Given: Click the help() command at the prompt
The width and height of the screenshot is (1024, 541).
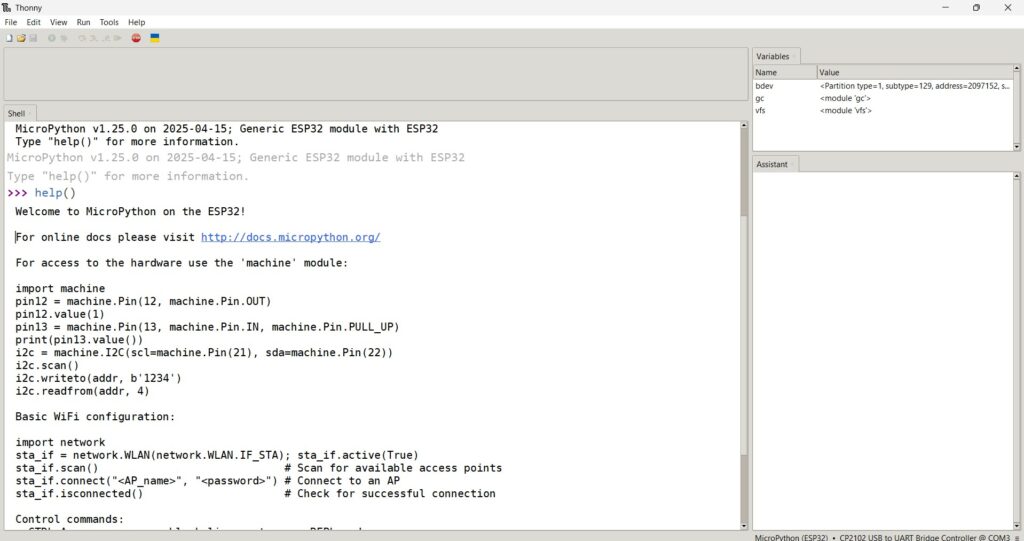Looking at the screenshot, I should [55, 193].
